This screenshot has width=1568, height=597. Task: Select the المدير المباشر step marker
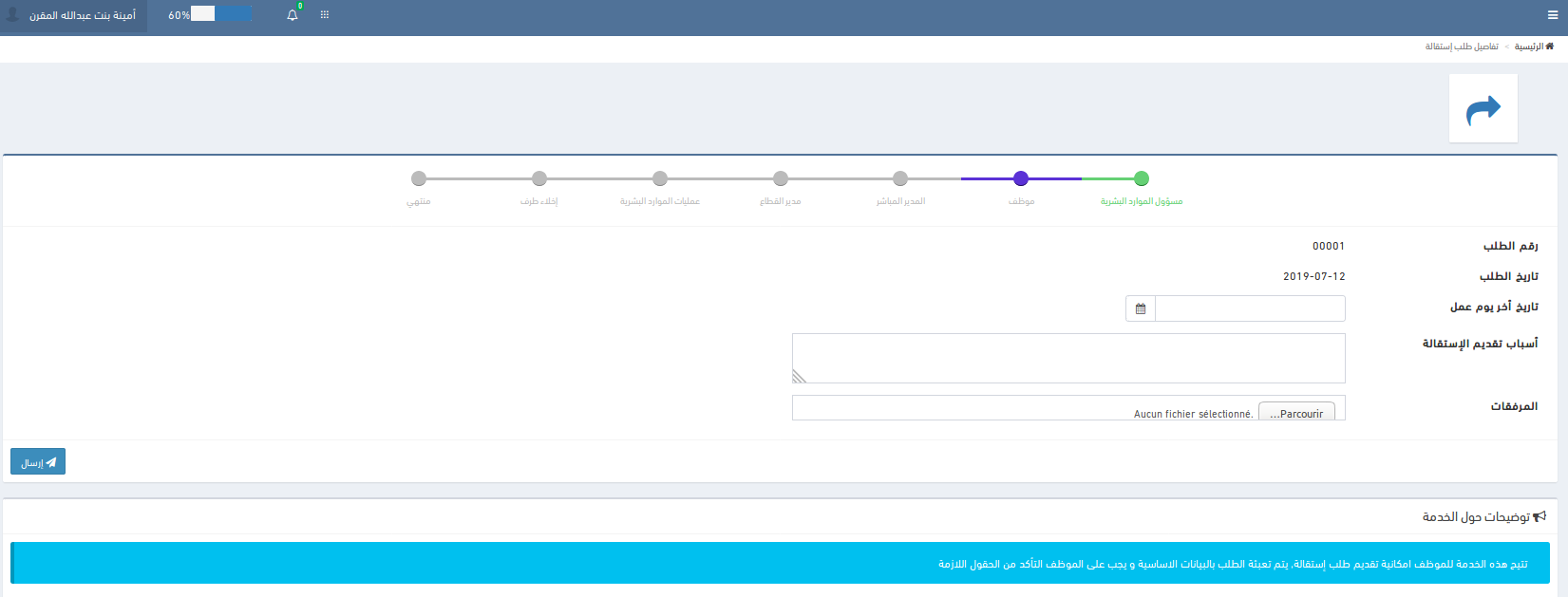click(900, 178)
